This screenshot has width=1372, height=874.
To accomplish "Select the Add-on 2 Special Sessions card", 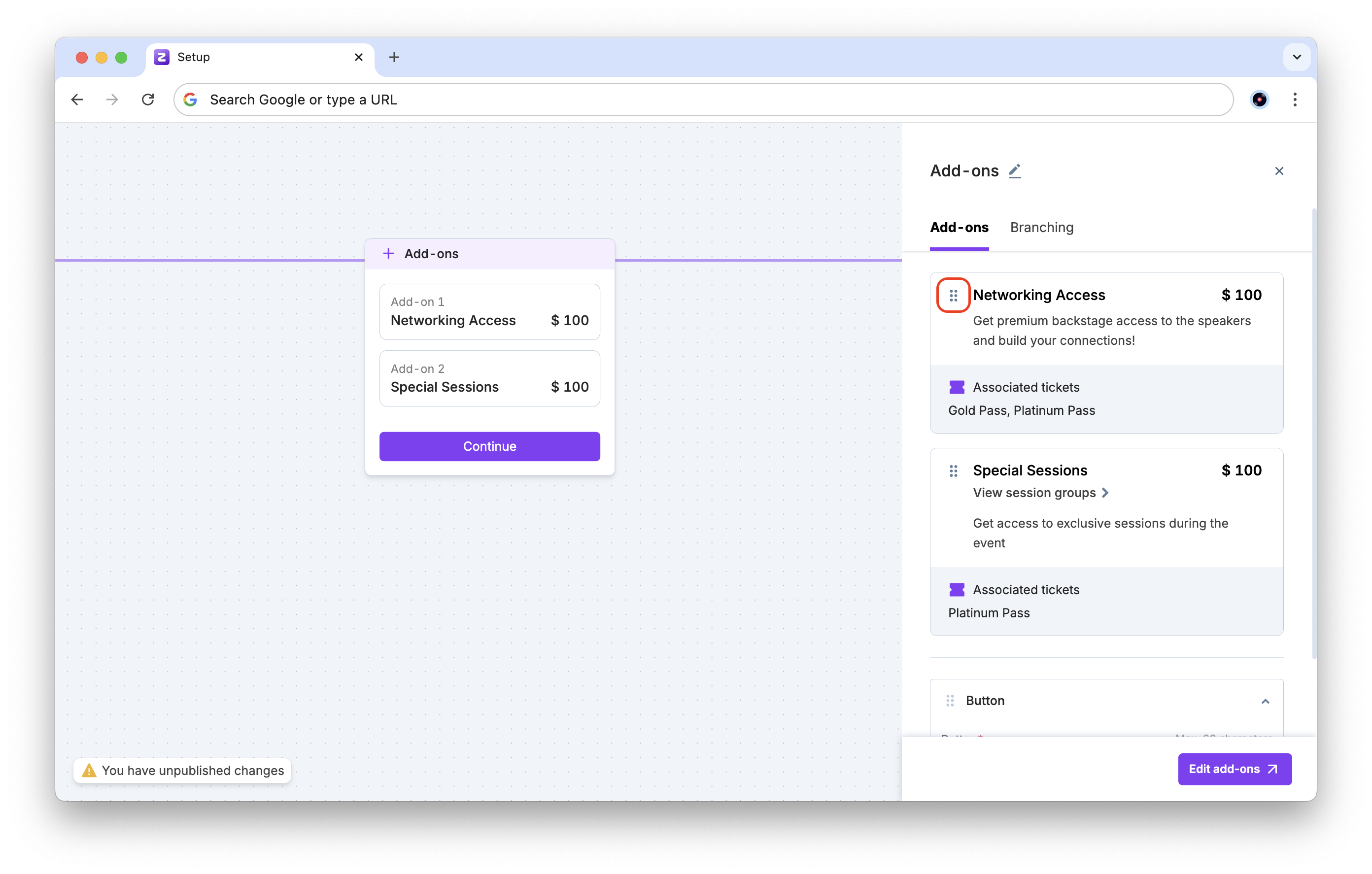I will [489, 378].
